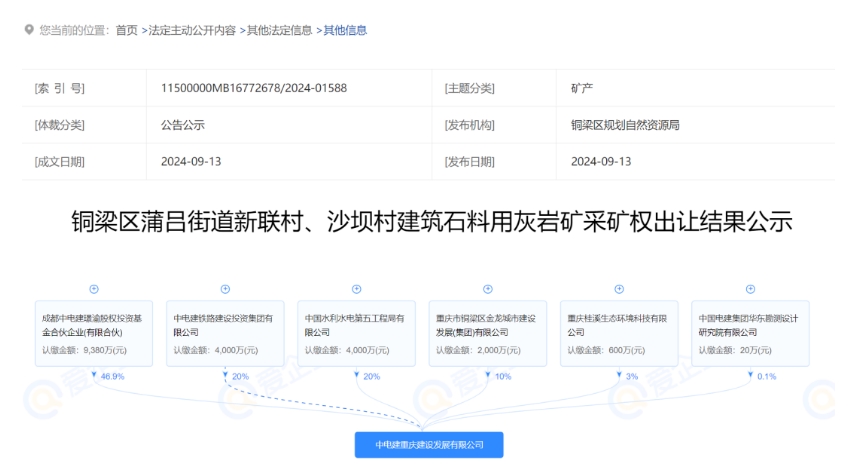Select the 中电建铁路建设投资集团有限公司 card
Screen dimensions: 849x471
[225, 333]
